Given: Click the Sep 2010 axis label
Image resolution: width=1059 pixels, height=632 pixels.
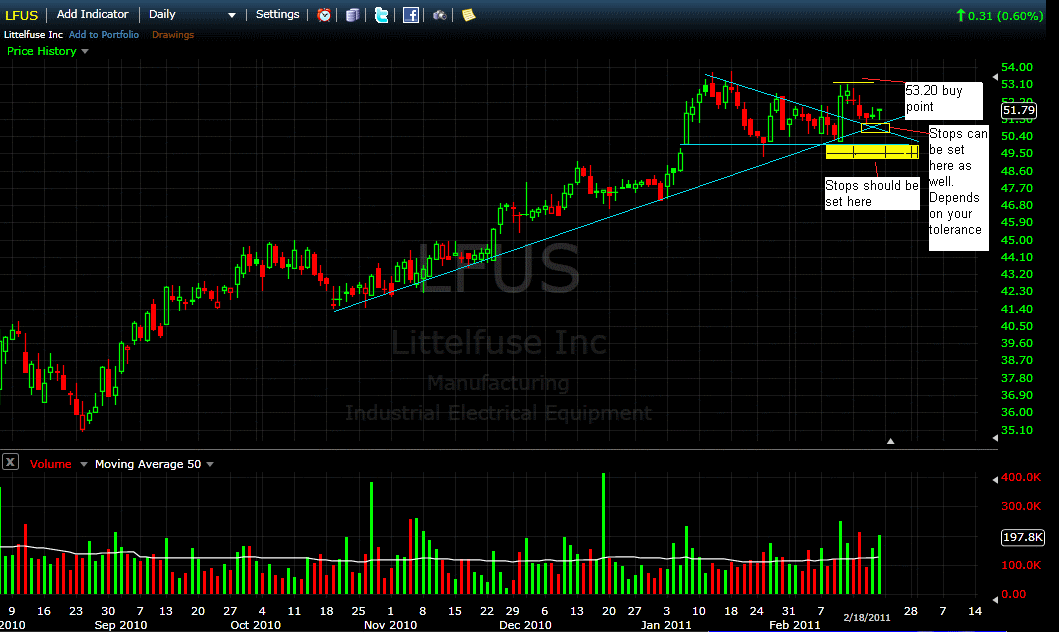Looking at the screenshot, I should click(121, 625).
